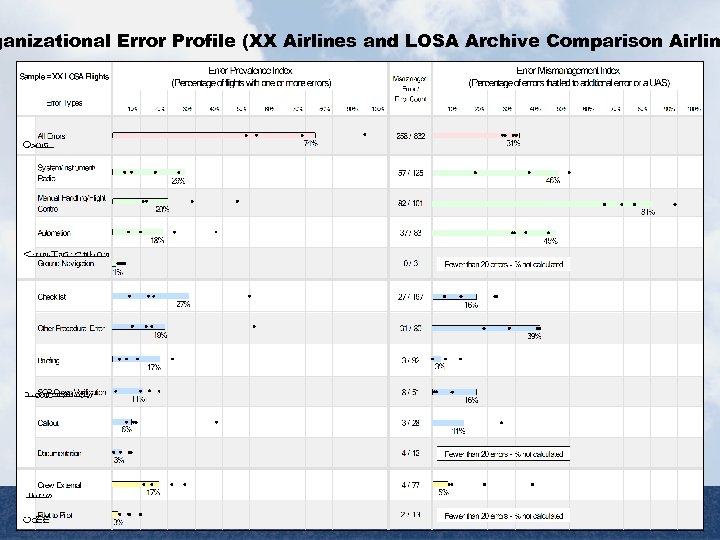Select the 'Briefing' row label
The width and height of the screenshot is (720, 540).
click(x=48, y=360)
